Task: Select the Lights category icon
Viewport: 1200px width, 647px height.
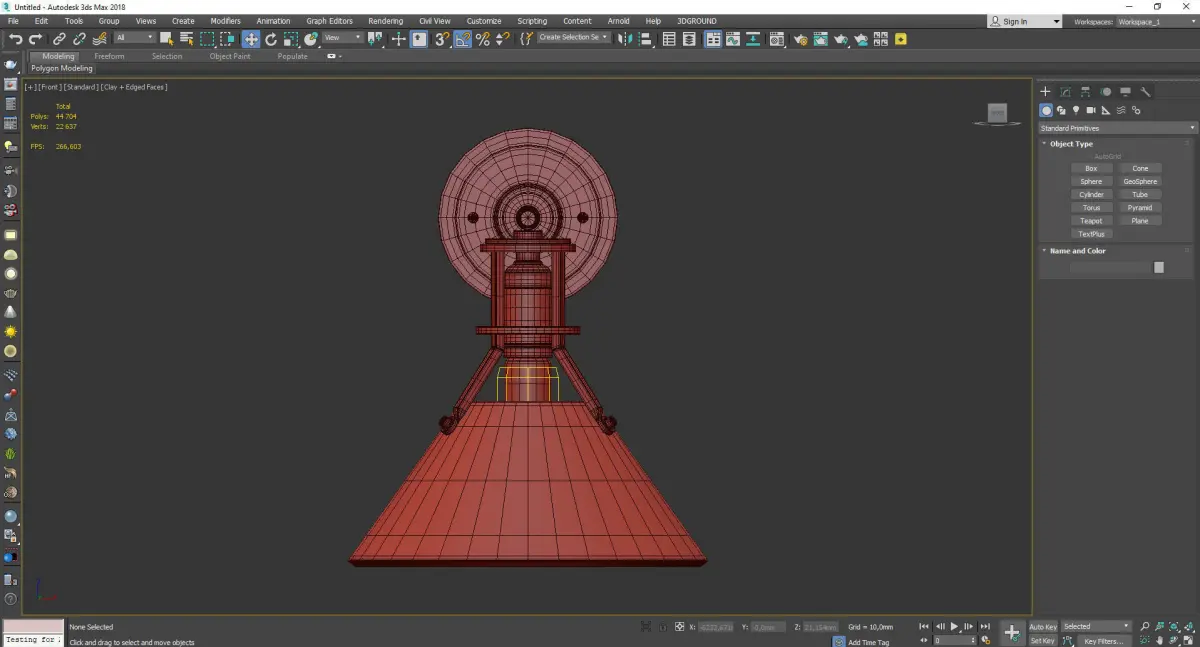Action: point(1076,110)
